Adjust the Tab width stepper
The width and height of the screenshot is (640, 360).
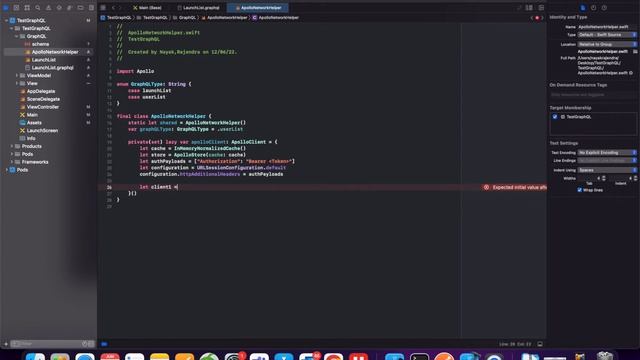604,178
